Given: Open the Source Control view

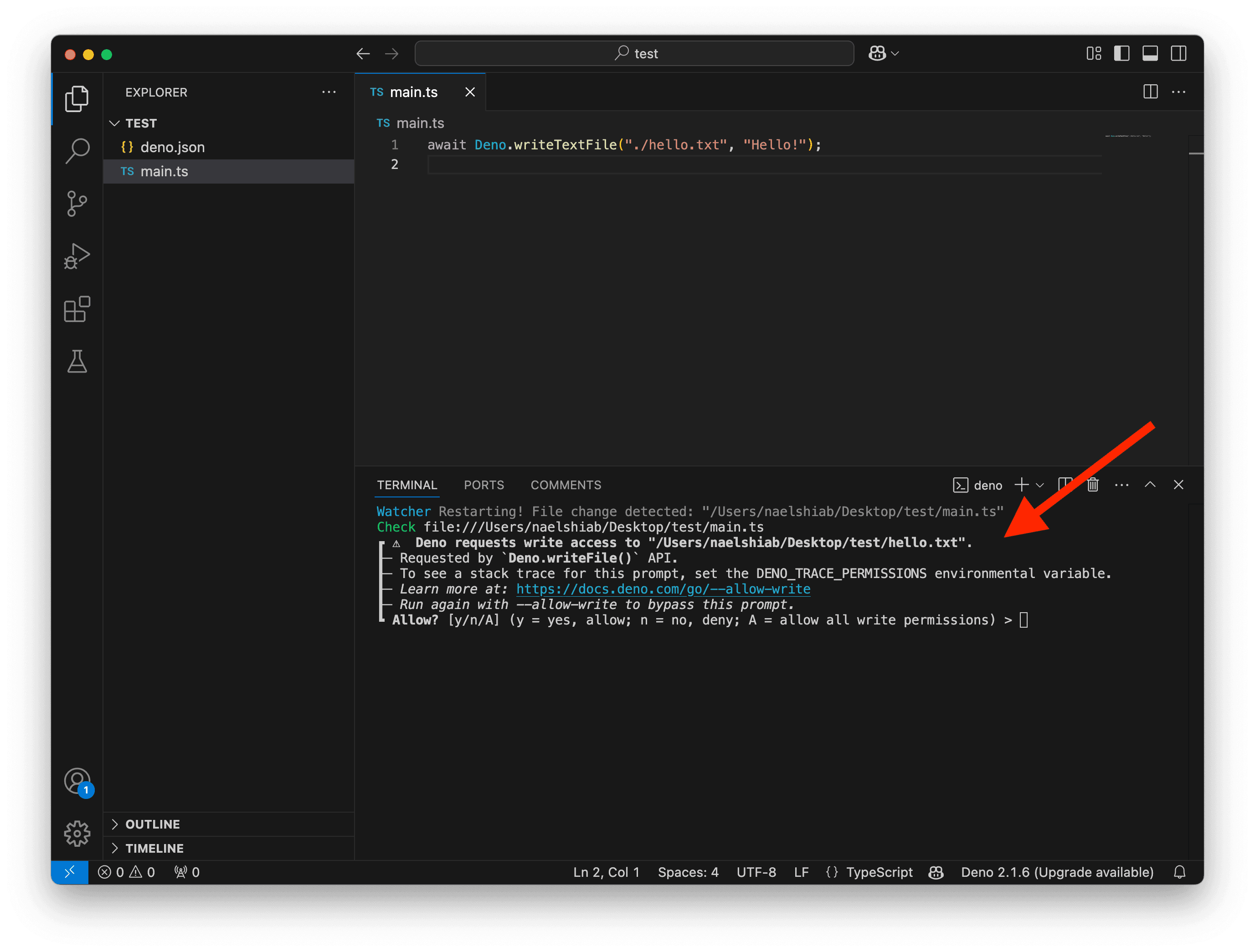Looking at the screenshot, I should tap(77, 203).
